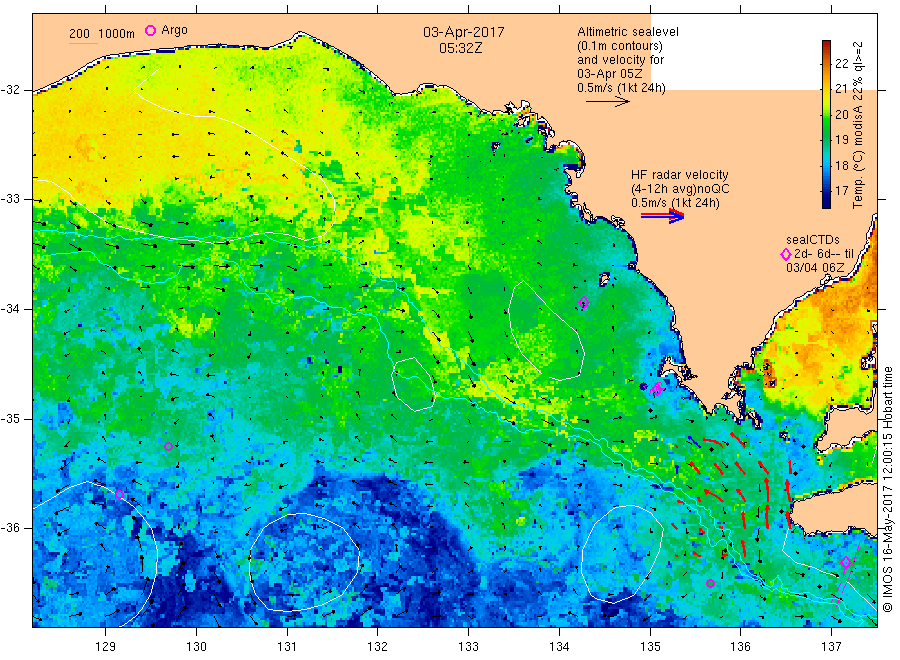
Task: Click the '130' longitude axis label
Action: pos(196,647)
